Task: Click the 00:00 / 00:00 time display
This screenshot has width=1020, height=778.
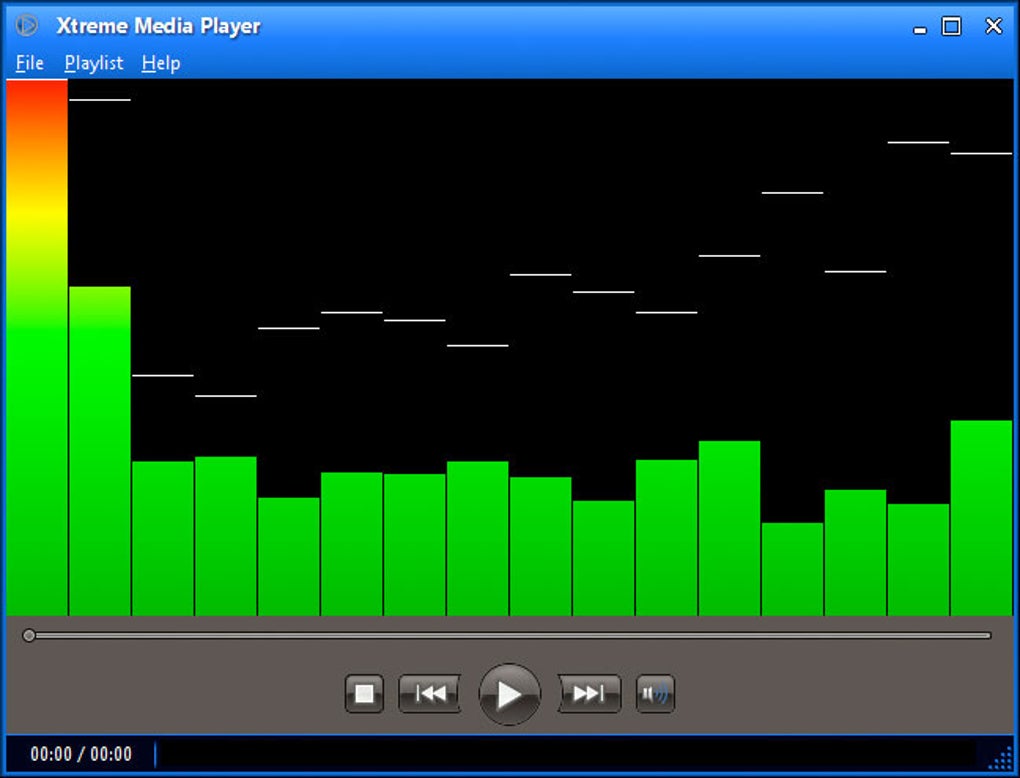Action: pyautogui.click(x=81, y=754)
